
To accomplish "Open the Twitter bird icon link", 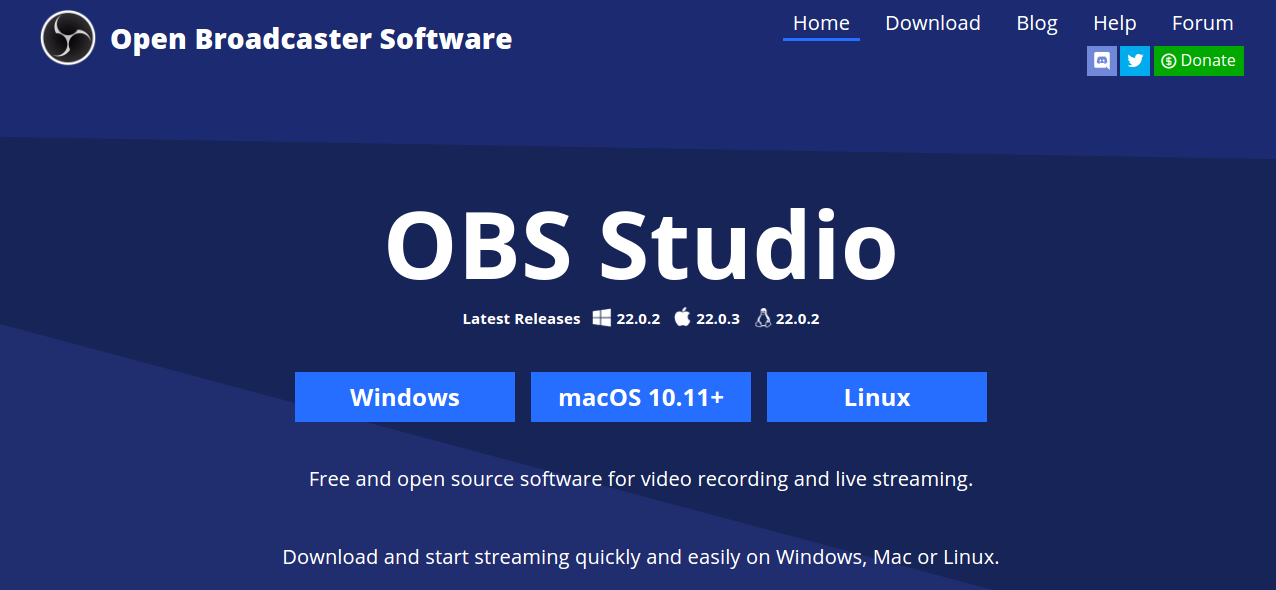I will [x=1135, y=61].
